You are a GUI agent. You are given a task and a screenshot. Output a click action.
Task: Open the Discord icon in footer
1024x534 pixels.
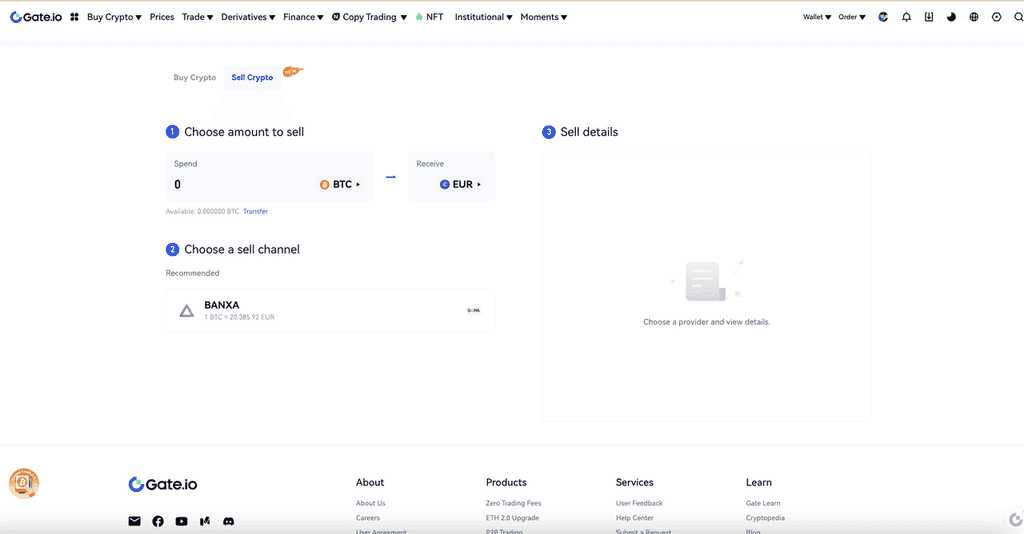click(228, 521)
